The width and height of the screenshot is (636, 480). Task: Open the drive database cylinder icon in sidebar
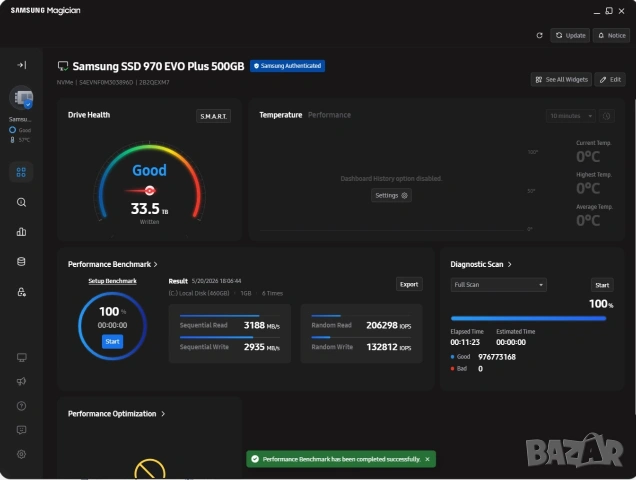tap(21, 262)
